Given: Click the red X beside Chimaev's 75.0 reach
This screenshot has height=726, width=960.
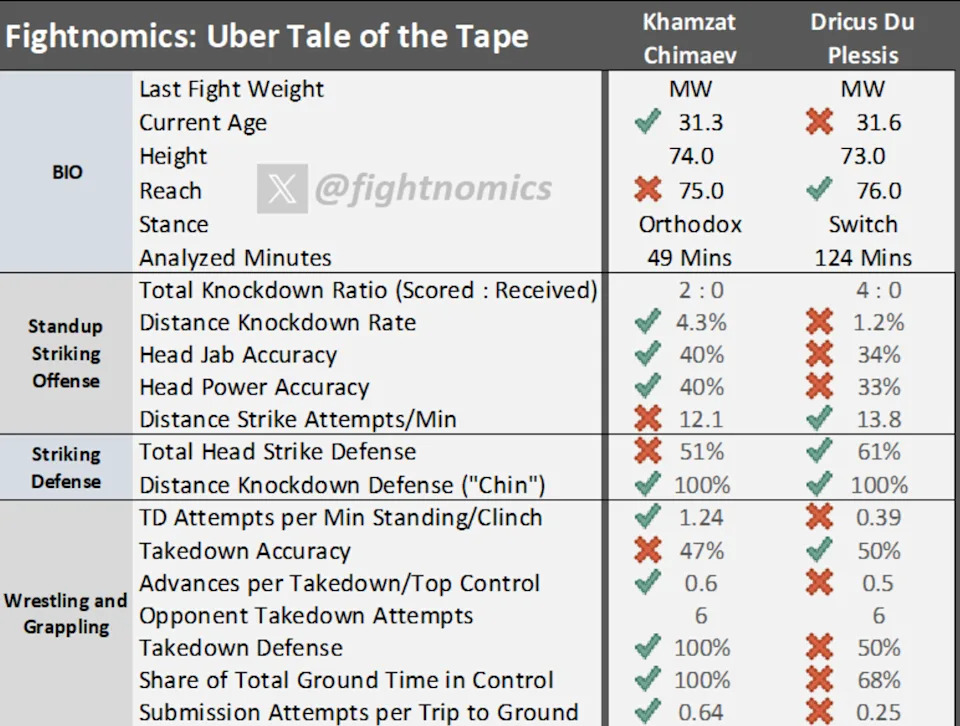Looking at the screenshot, I should point(648,190).
